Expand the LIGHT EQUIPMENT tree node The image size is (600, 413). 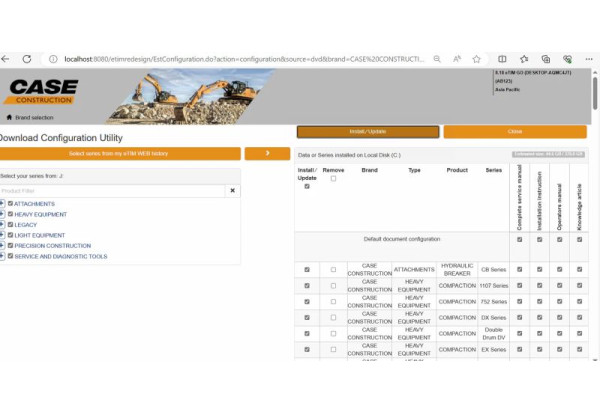point(3,235)
